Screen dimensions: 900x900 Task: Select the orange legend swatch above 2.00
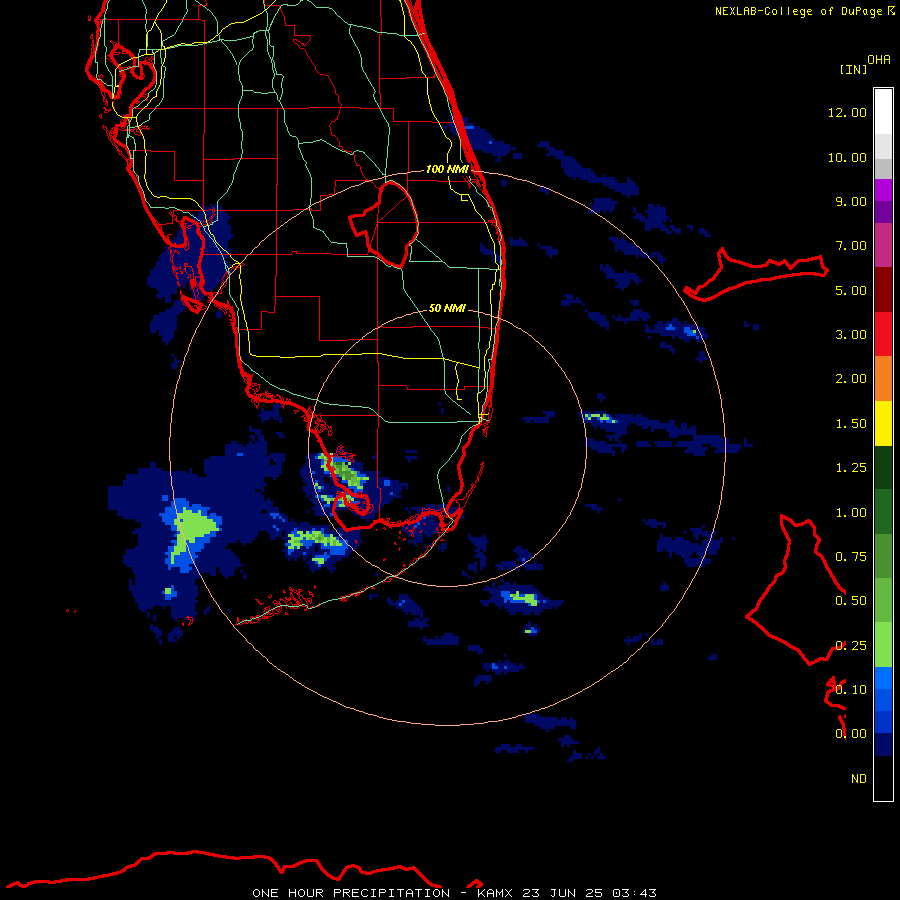point(883,379)
